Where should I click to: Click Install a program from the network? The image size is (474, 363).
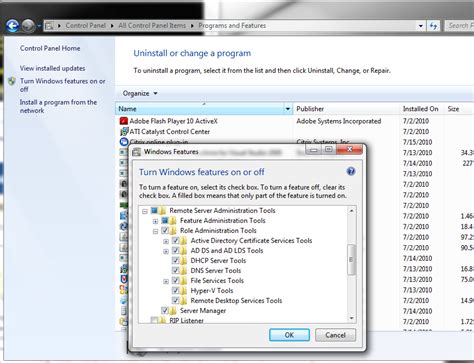58,106
